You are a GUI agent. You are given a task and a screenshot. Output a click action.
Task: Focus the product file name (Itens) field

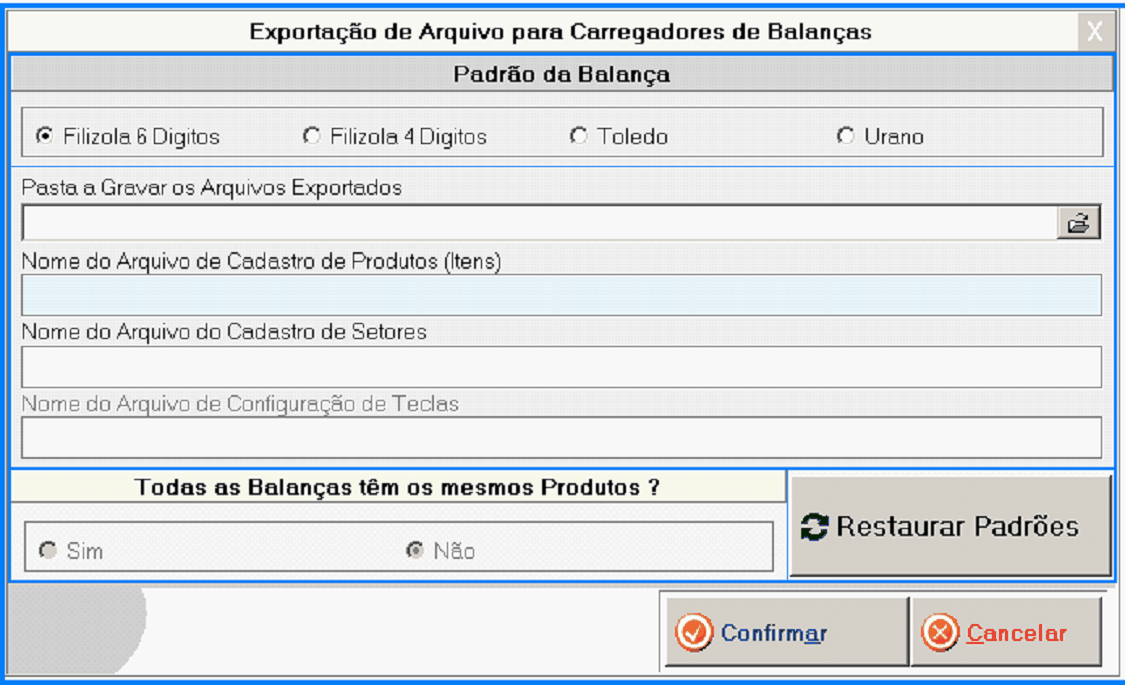(x=560, y=295)
